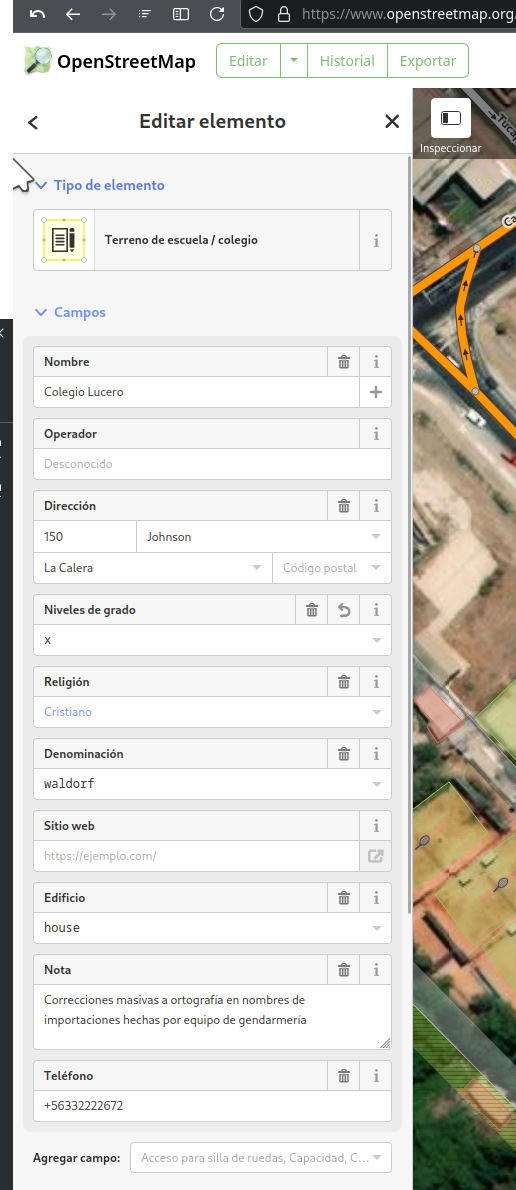Delete the Religión field
Viewport: 516px width, 1190px height.
(344, 682)
